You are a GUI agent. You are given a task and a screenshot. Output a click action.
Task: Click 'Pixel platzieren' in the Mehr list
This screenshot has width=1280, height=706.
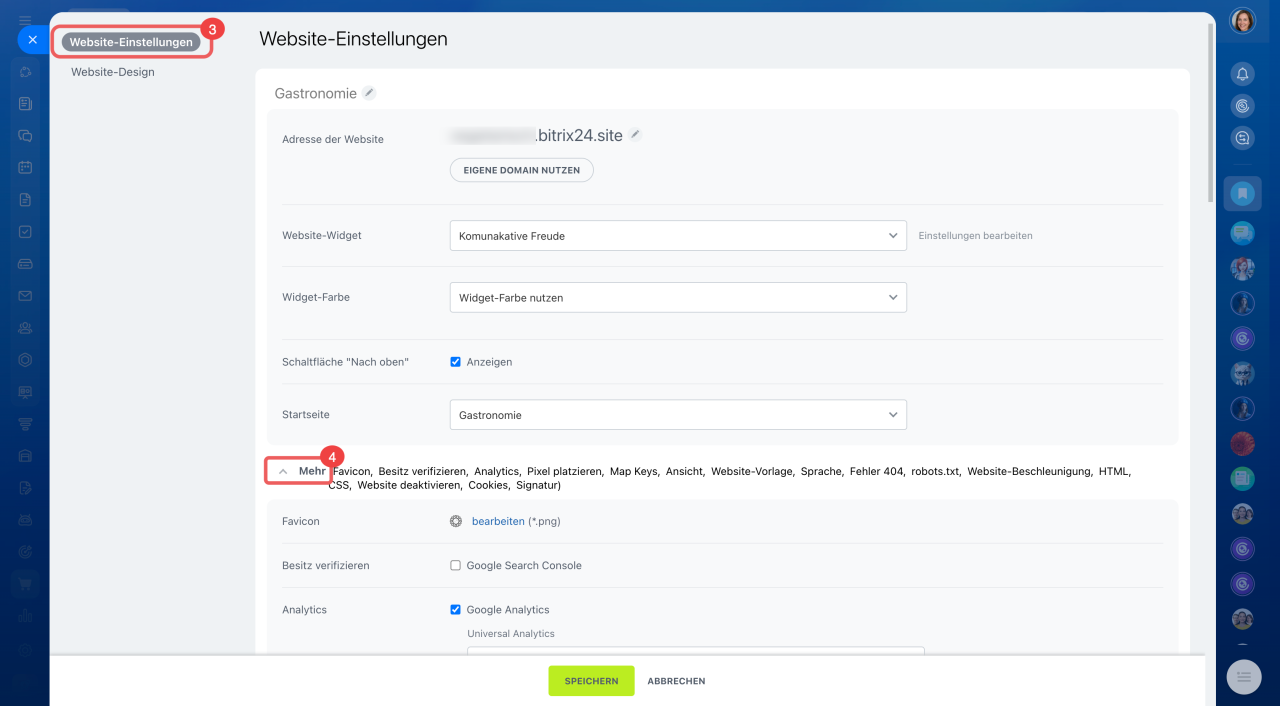click(564, 471)
